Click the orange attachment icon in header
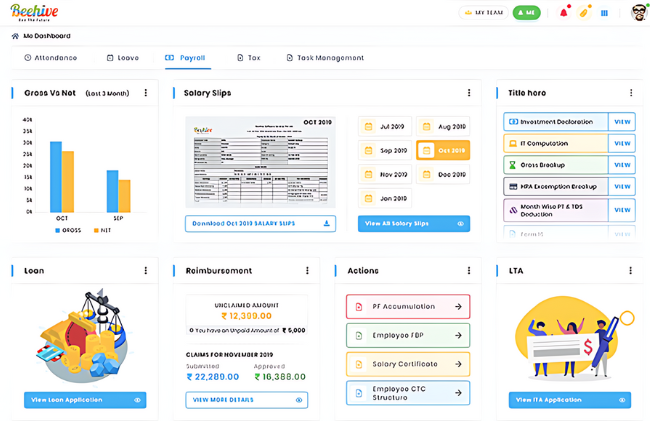The image size is (650, 421). tap(584, 12)
